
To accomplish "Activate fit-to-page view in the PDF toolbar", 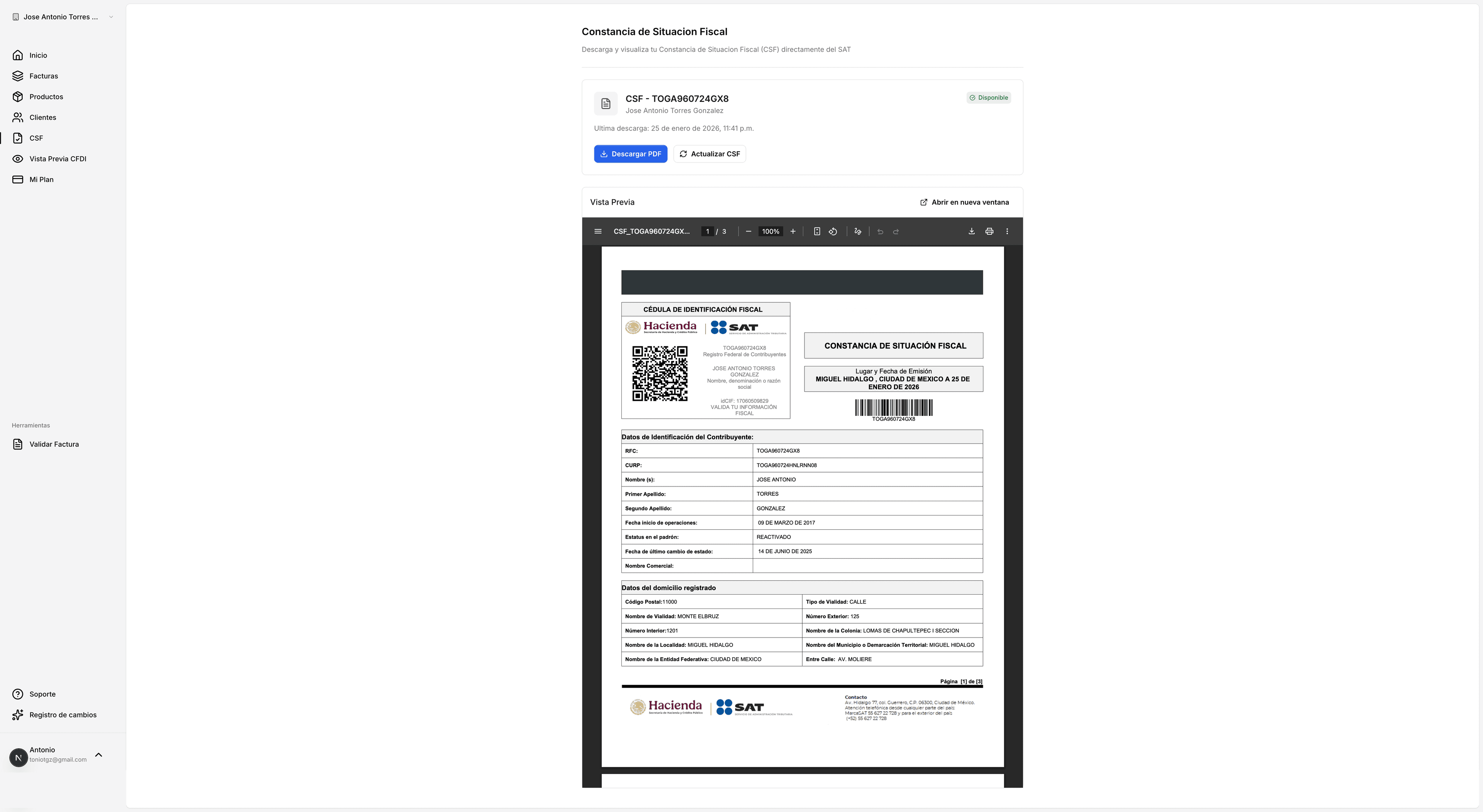I will (x=818, y=231).
